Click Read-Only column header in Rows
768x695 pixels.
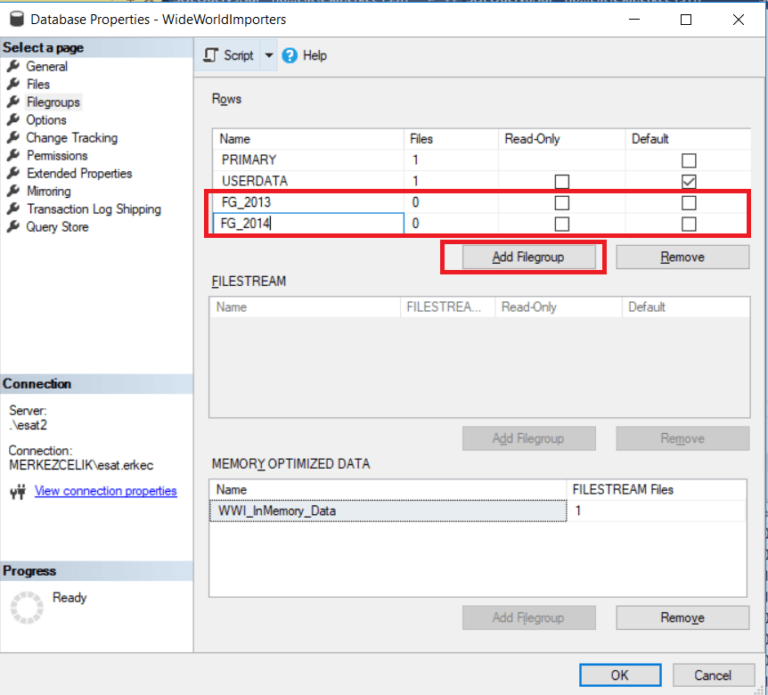[562, 139]
